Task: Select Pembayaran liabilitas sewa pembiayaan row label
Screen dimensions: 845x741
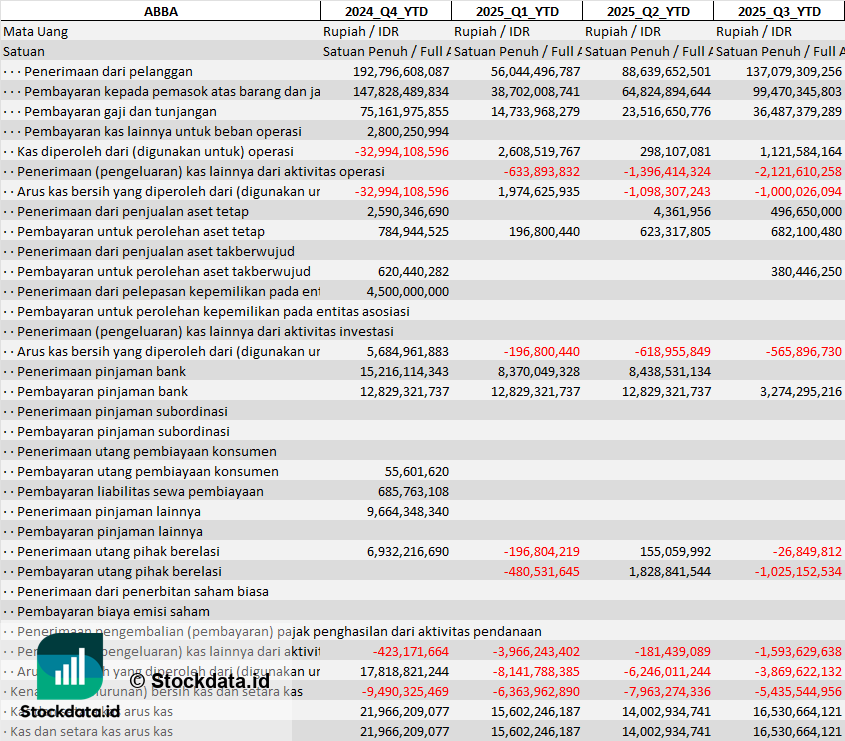Action: (140, 491)
